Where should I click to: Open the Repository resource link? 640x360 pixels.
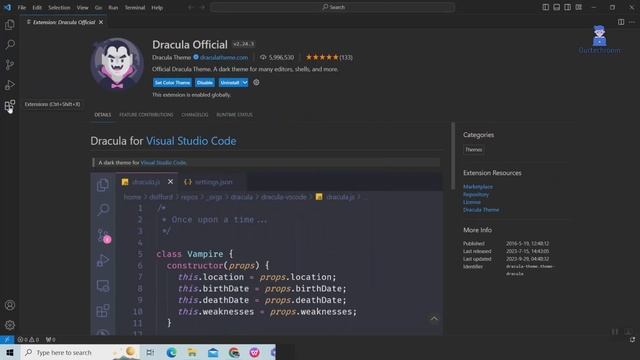(476, 194)
